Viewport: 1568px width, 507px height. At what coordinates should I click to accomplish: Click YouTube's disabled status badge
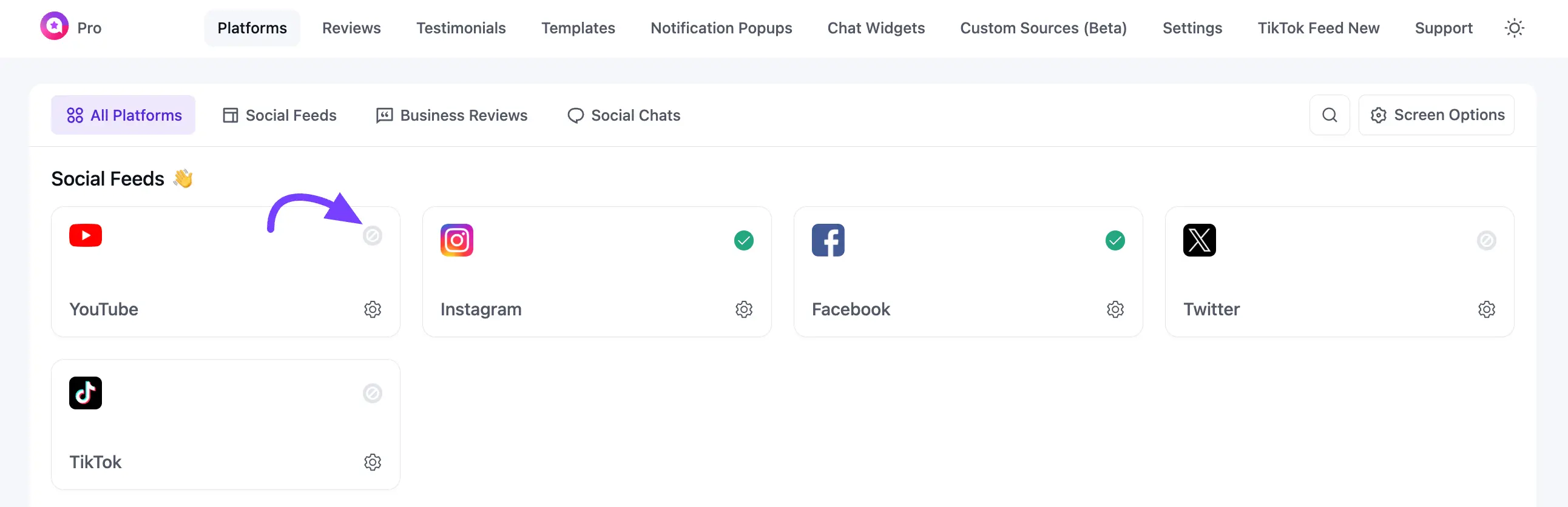click(x=373, y=235)
